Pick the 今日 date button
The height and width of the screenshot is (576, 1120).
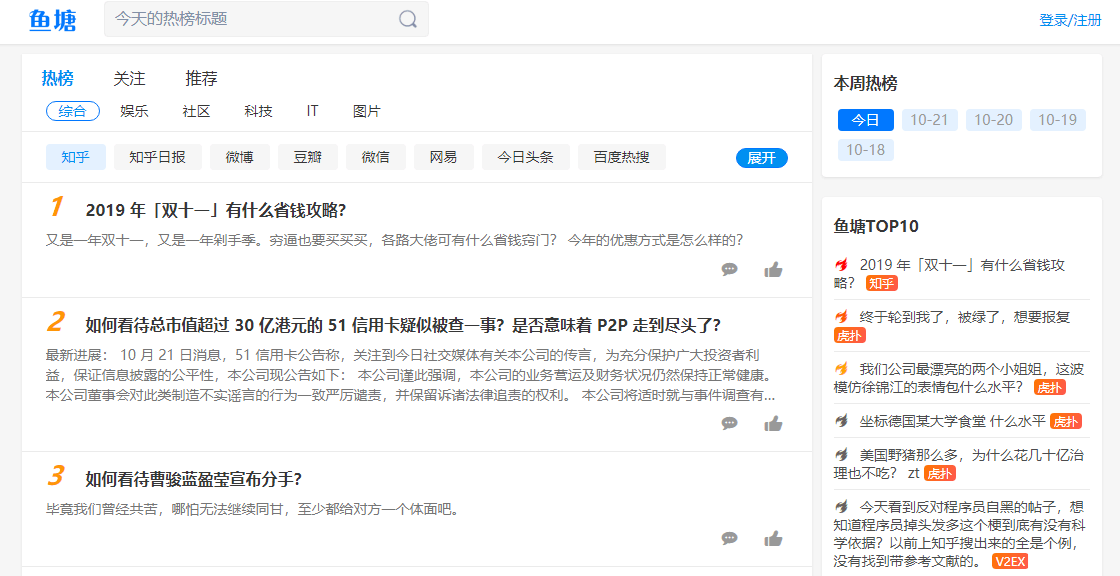pos(865,120)
